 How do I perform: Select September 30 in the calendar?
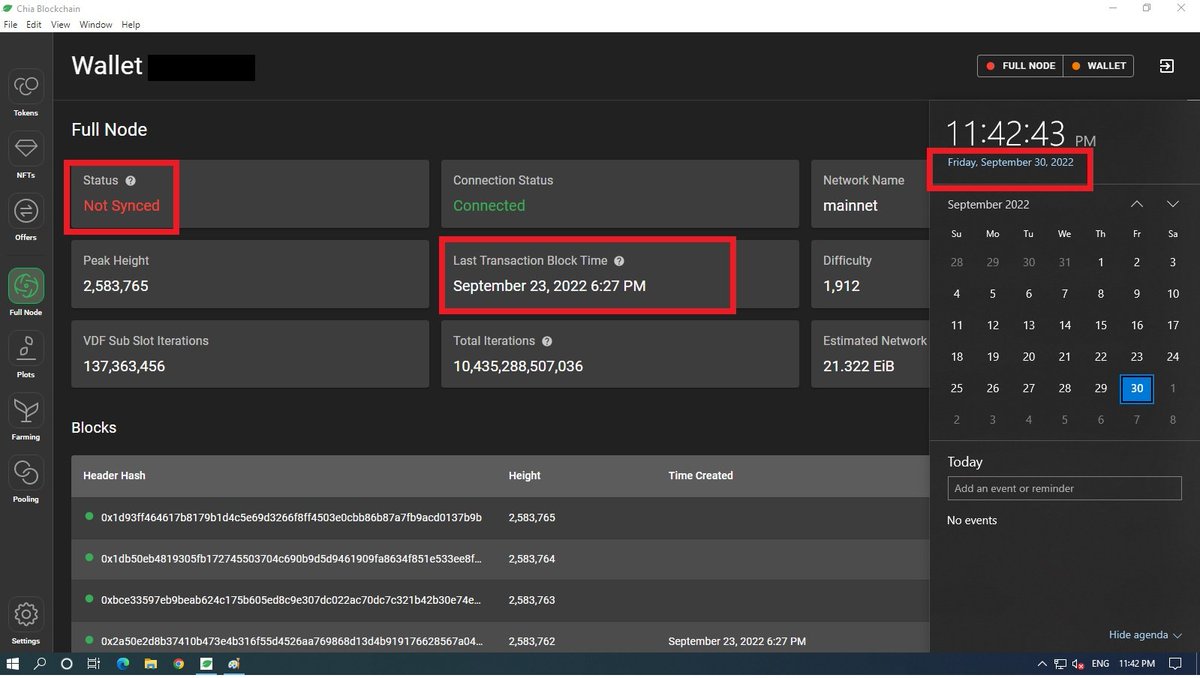[x=1137, y=389]
